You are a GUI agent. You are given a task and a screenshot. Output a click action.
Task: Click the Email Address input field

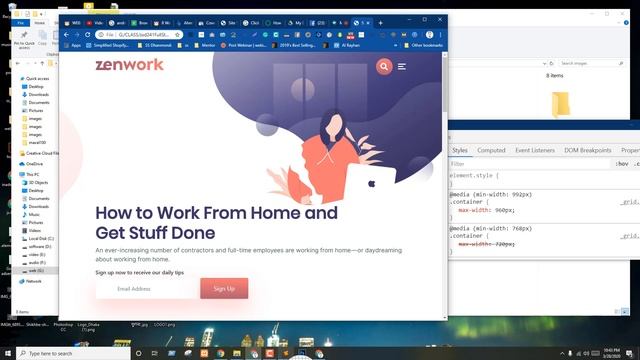tap(148, 289)
